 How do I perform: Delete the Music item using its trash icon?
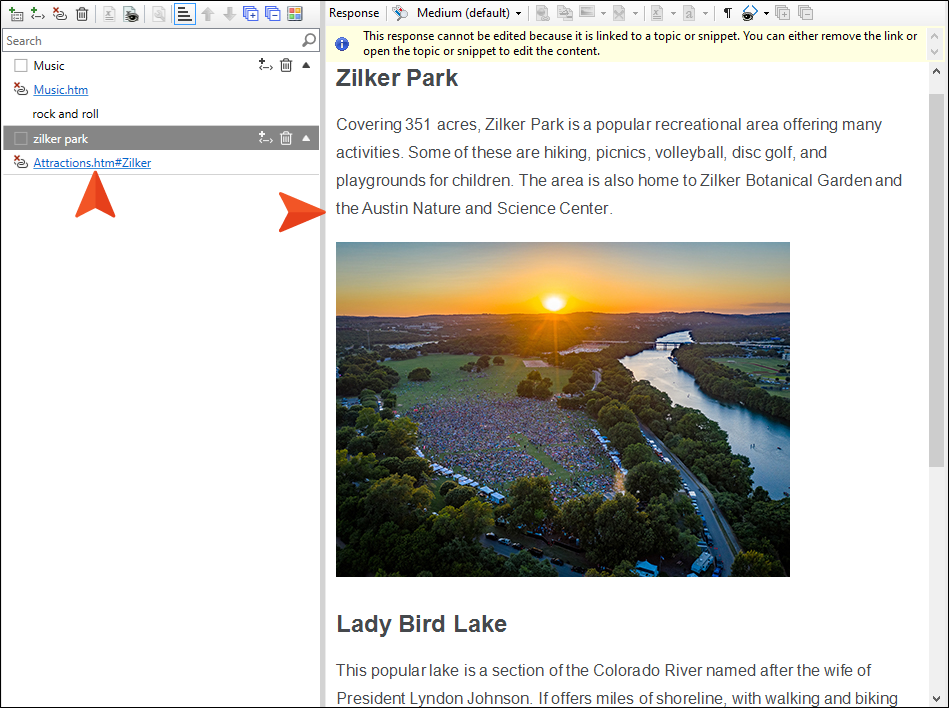click(286, 65)
